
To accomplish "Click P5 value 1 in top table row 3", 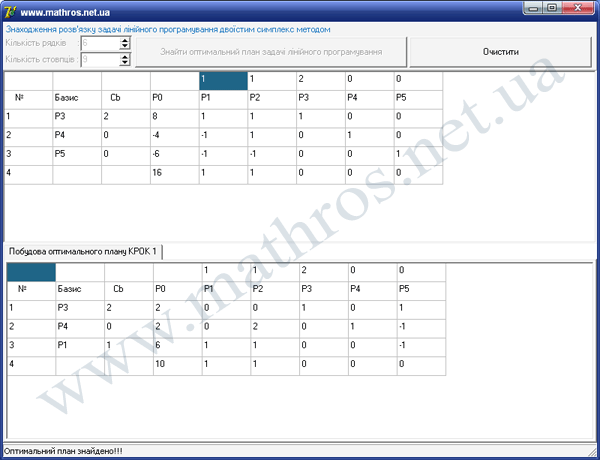I will tap(418, 156).
